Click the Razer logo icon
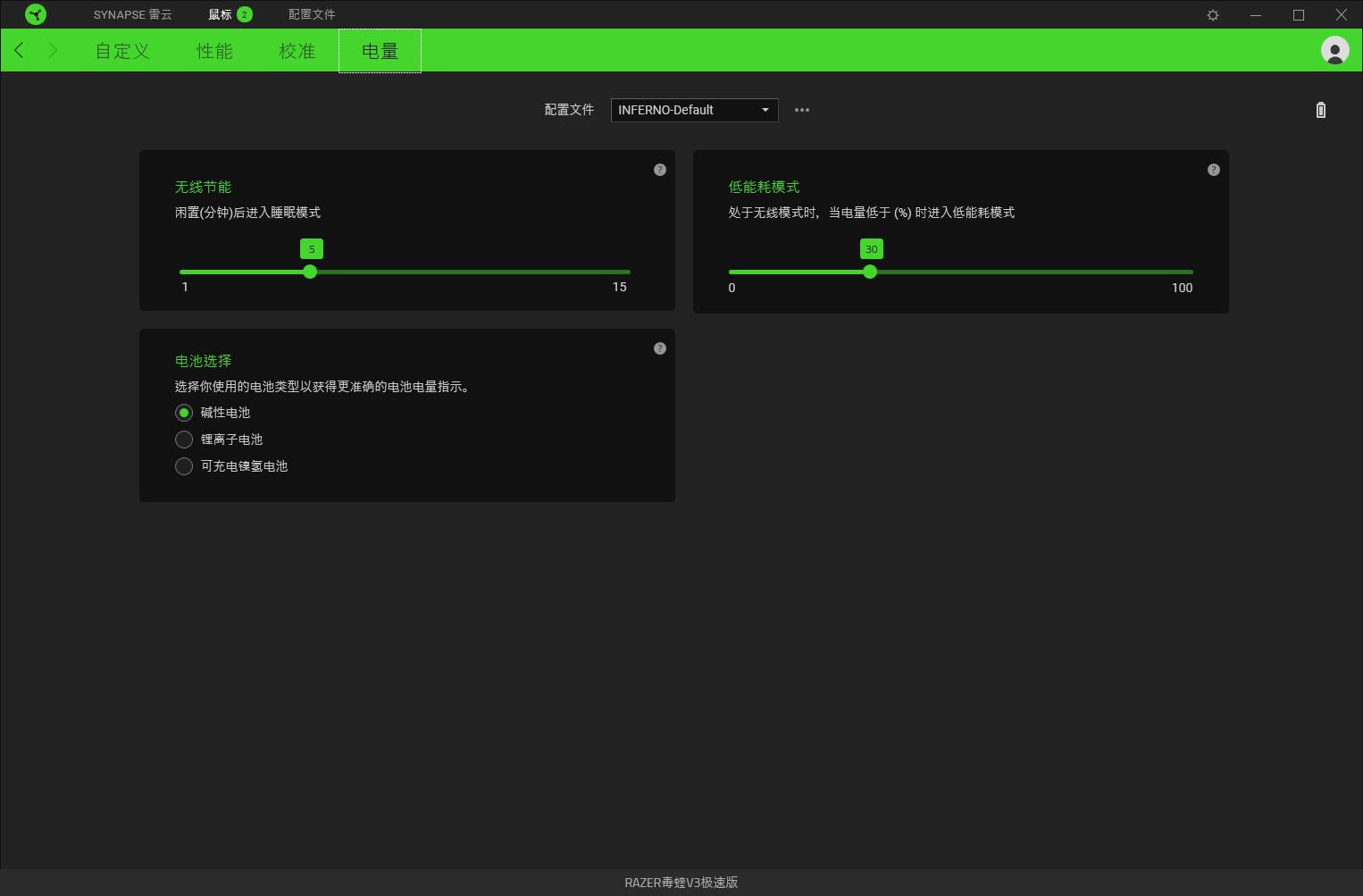This screenshot has width=1363, height=896. pyautogui.click(x=36, y=14)
